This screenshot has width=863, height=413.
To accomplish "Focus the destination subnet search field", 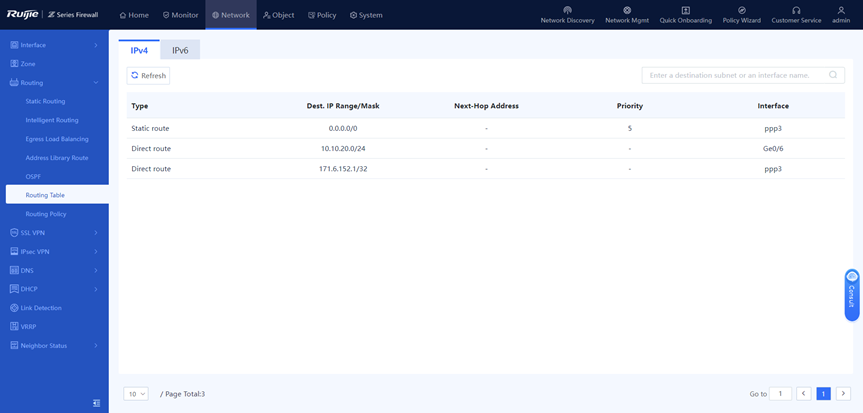I will [x=743, y=75].
